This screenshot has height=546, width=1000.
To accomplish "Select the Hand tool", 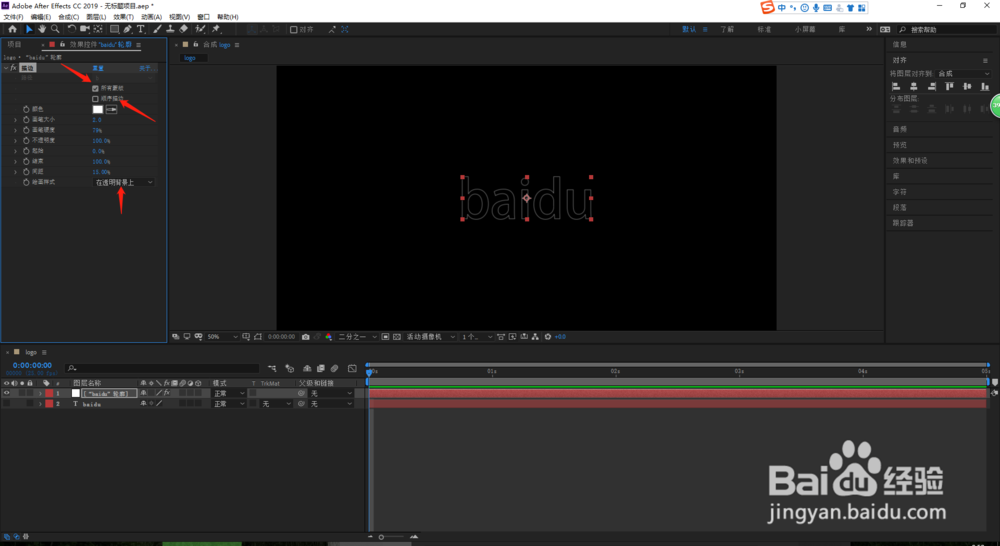I will click(41, 29).
